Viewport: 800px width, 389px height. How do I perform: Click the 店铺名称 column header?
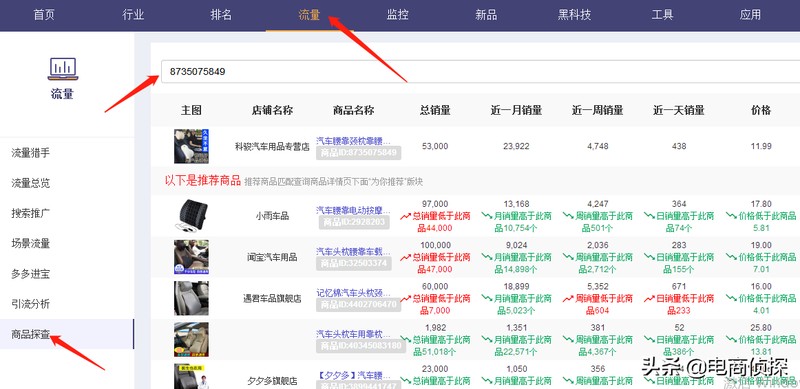tap(272, 110)
